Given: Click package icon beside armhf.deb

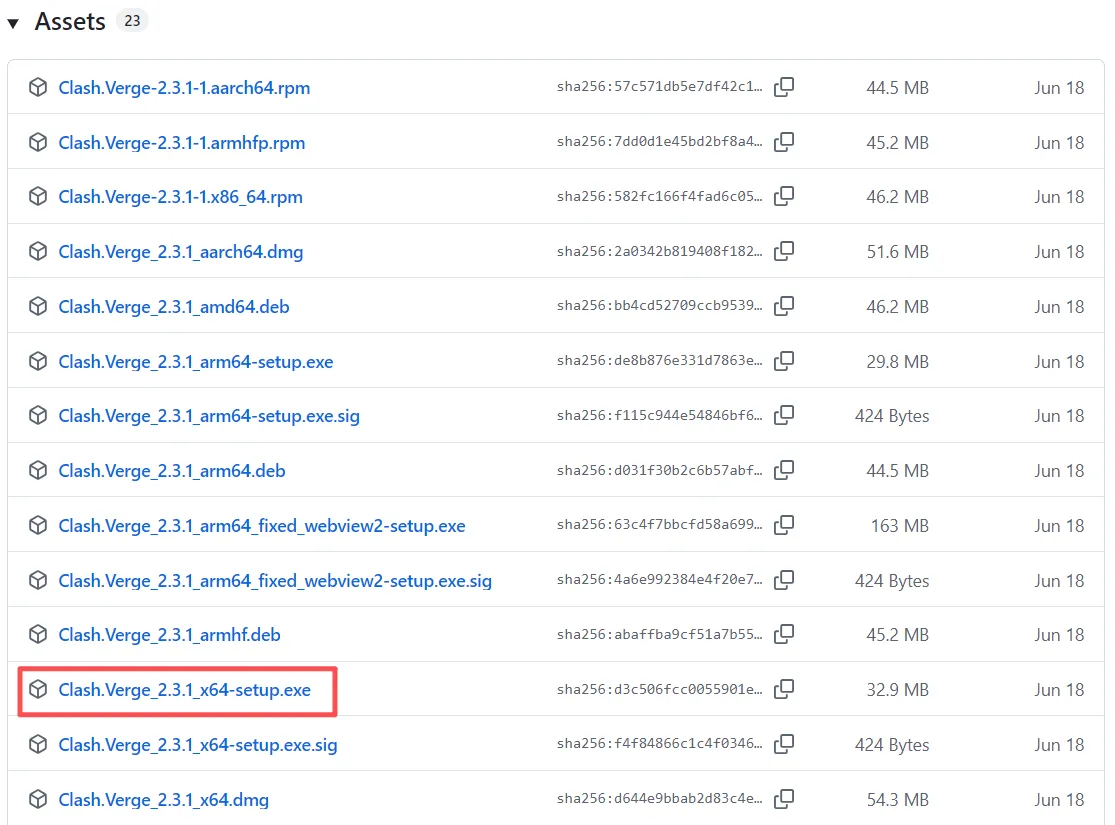Looking at the screenshot, I should tap(38, 634).
